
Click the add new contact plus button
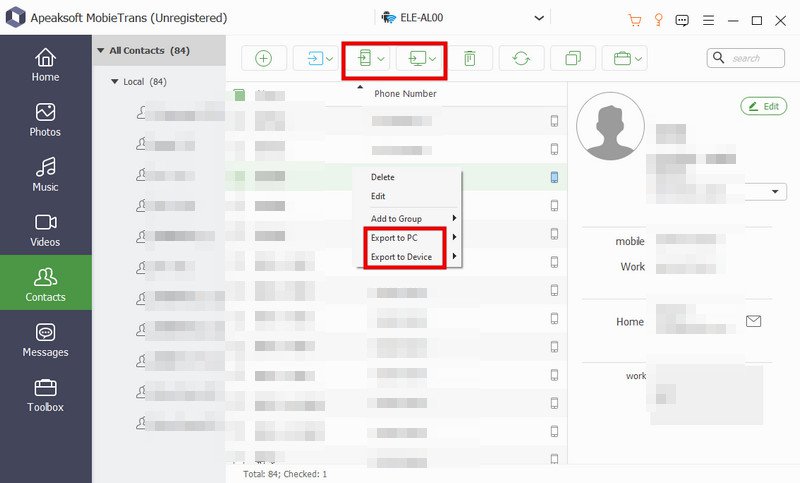[263, 58]
